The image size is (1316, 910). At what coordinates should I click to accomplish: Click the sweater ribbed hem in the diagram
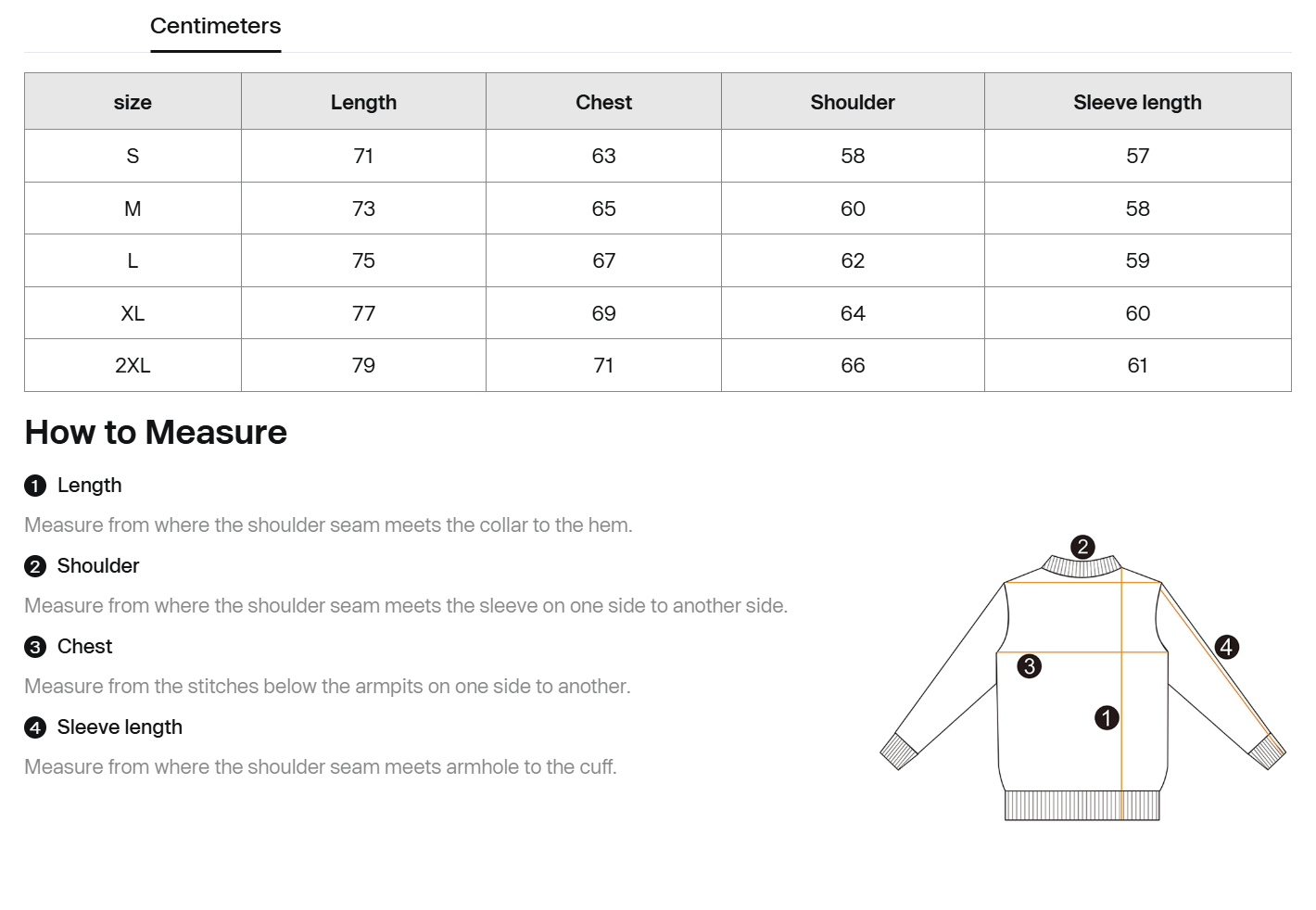(x=1082, y=805)
